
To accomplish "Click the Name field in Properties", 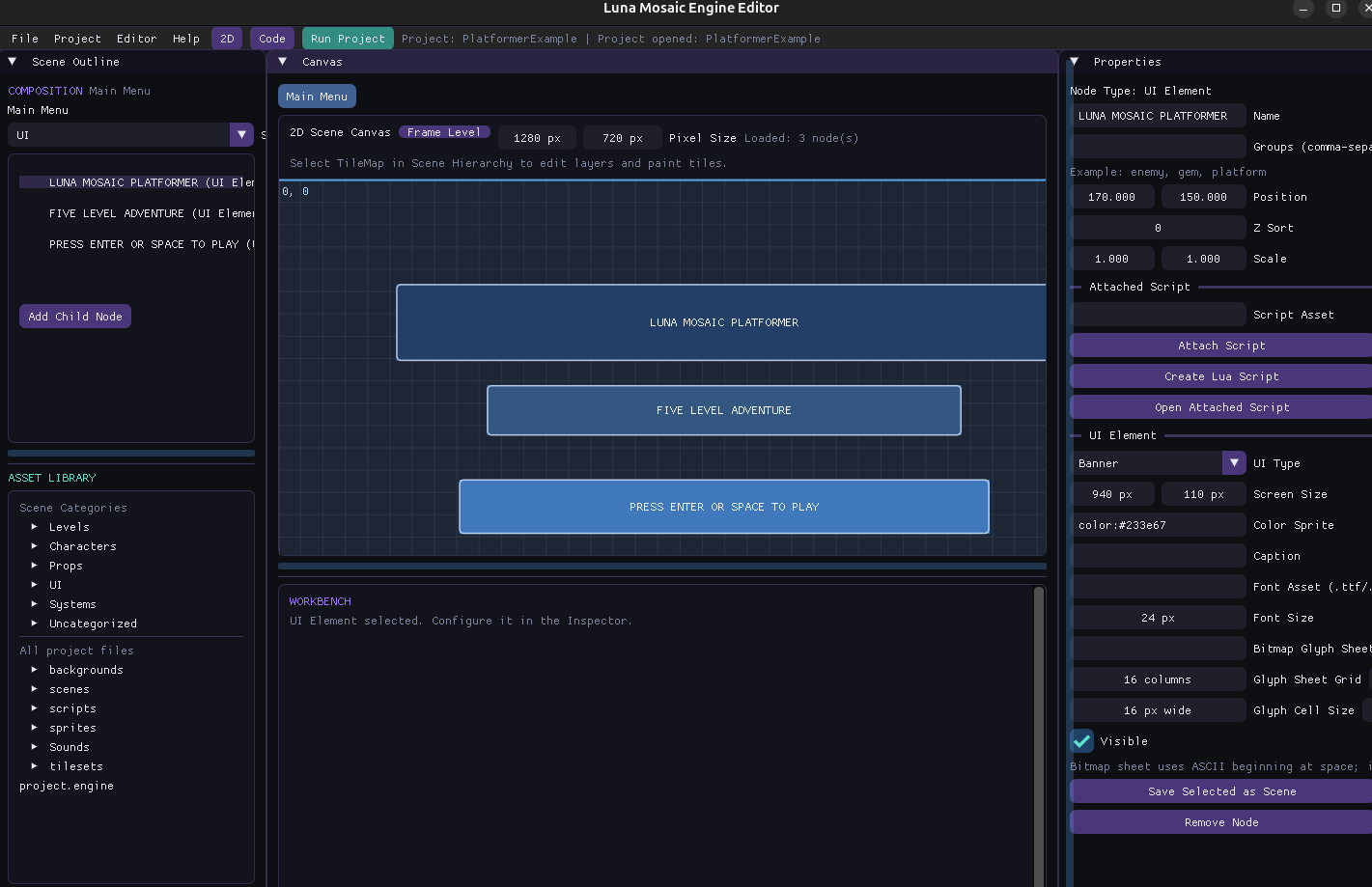I will click(x=1159, y=116).
